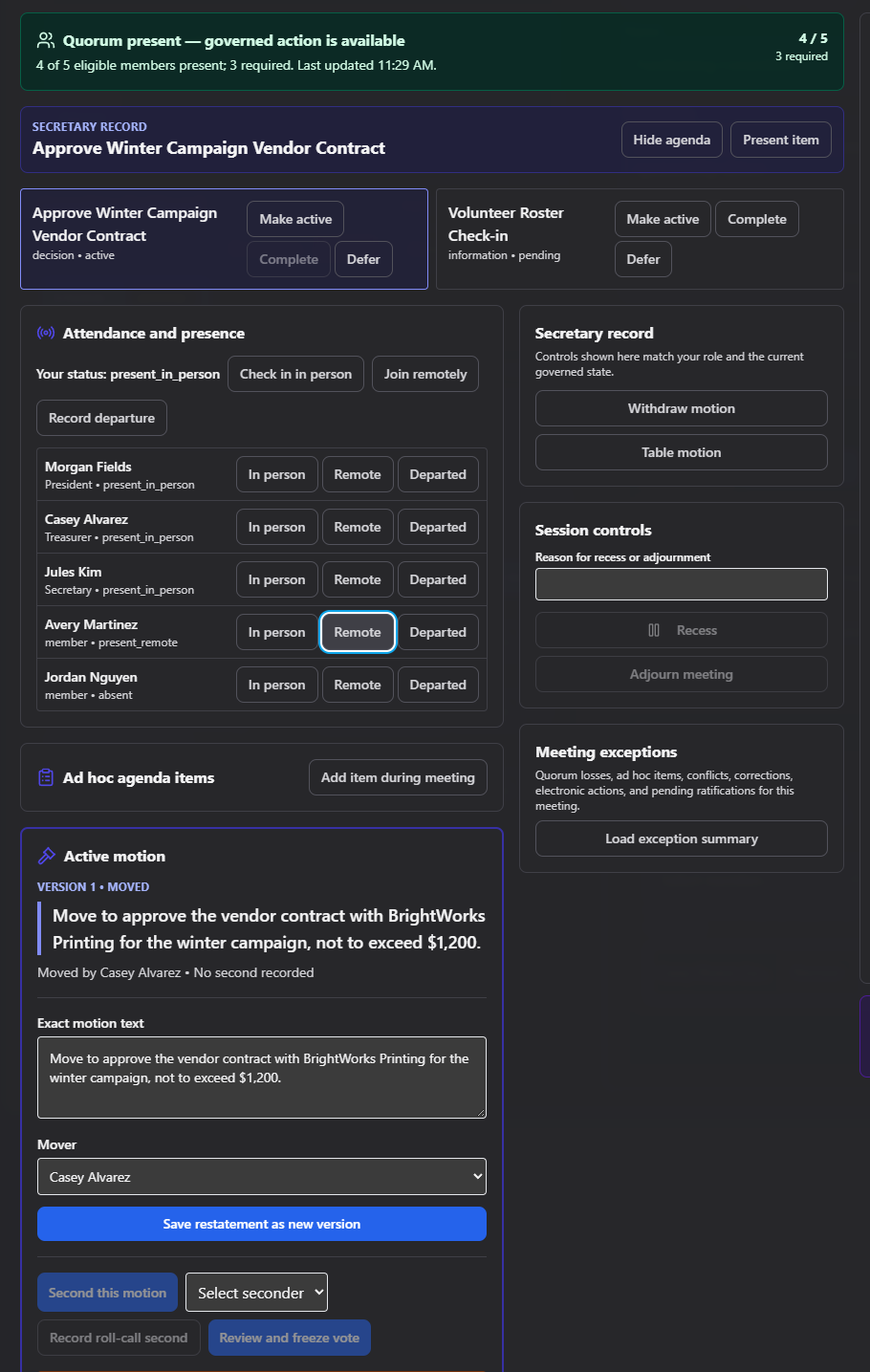Click the Adjourn meeting button
This screenshot has width=870, height=1372.
click(682, 674)
